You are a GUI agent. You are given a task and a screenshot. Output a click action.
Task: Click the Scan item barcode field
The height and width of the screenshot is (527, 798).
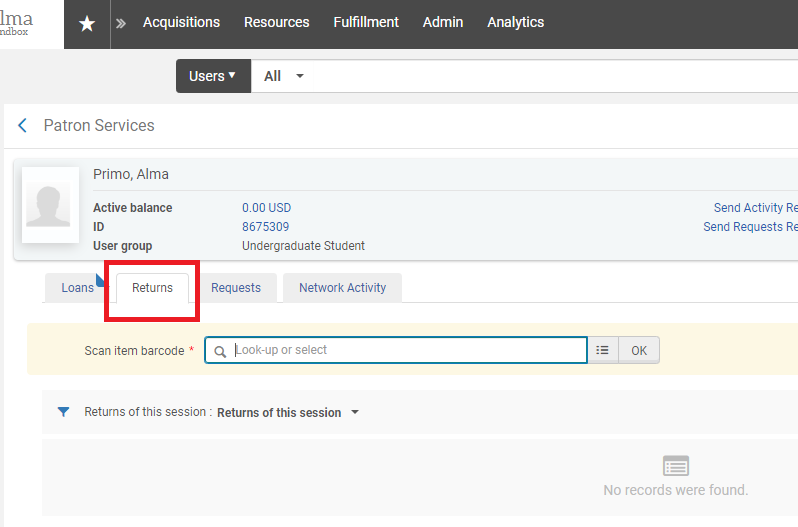pyautogui.click(x=405, y=350)
